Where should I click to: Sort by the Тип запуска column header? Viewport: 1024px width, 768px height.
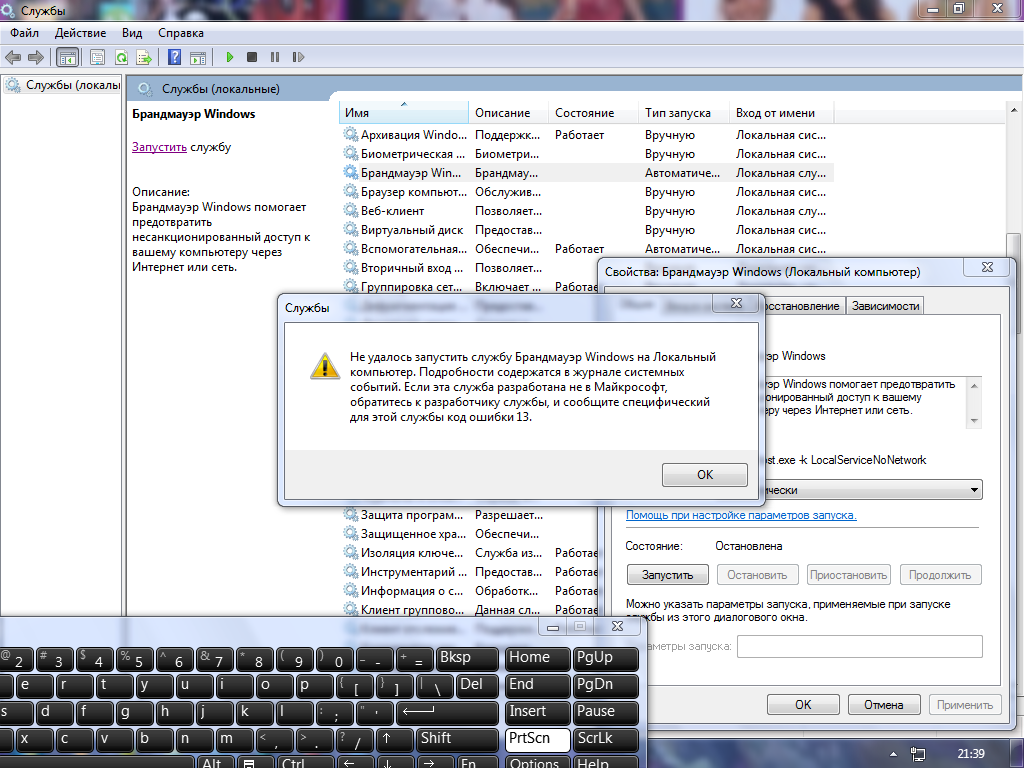(x=684, y=112)
